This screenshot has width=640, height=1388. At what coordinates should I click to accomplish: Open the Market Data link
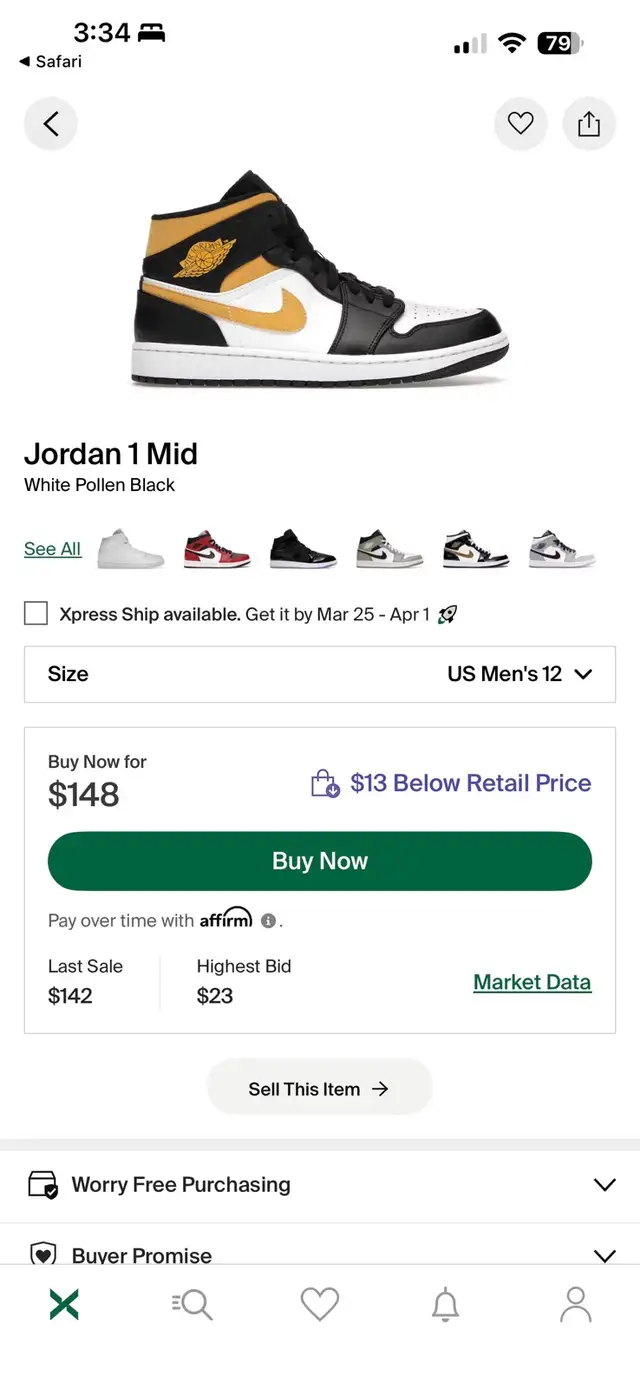(532, 982)
